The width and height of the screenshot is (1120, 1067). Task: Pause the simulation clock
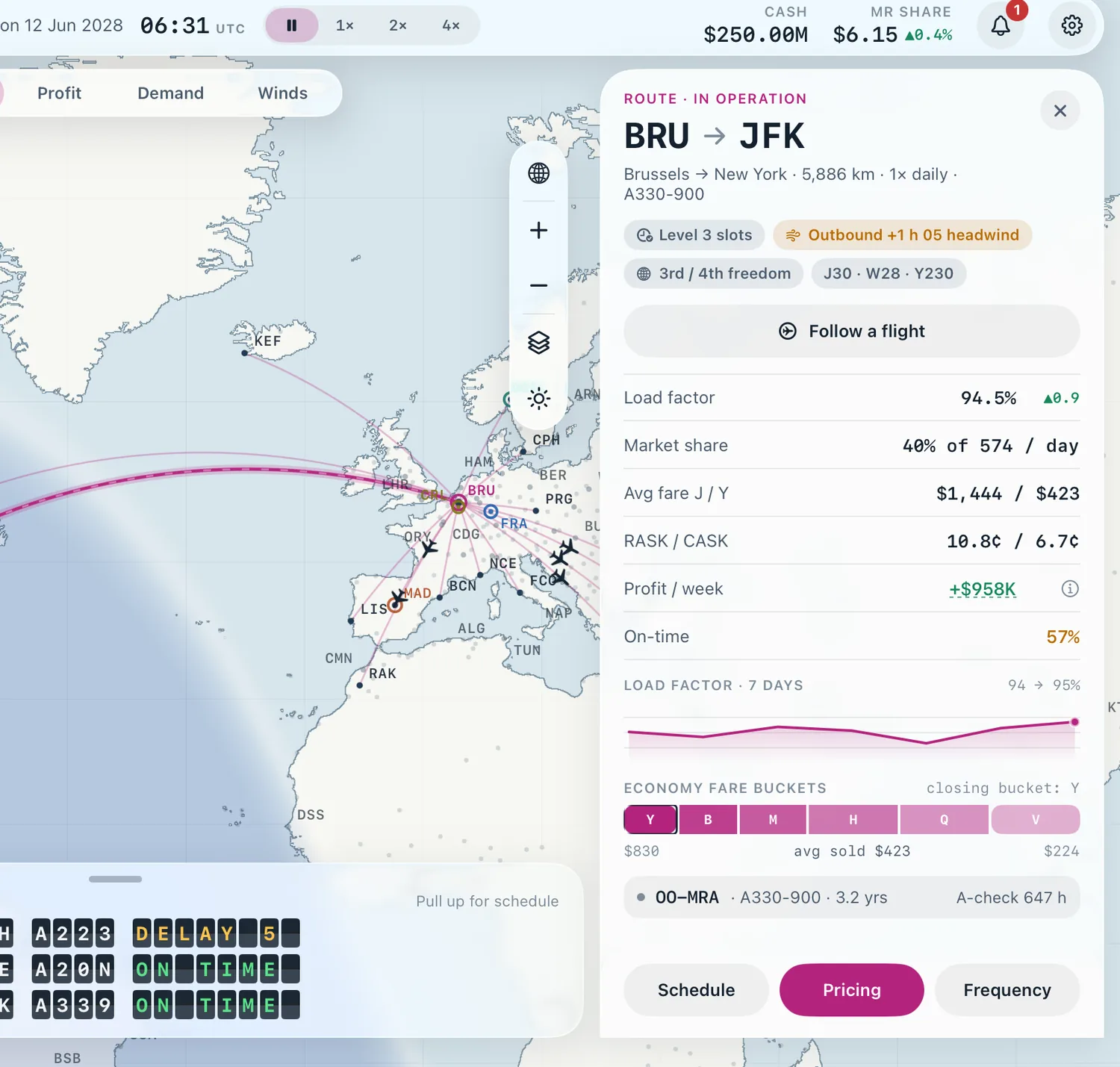pyautogui.click(x=292, y=25)
